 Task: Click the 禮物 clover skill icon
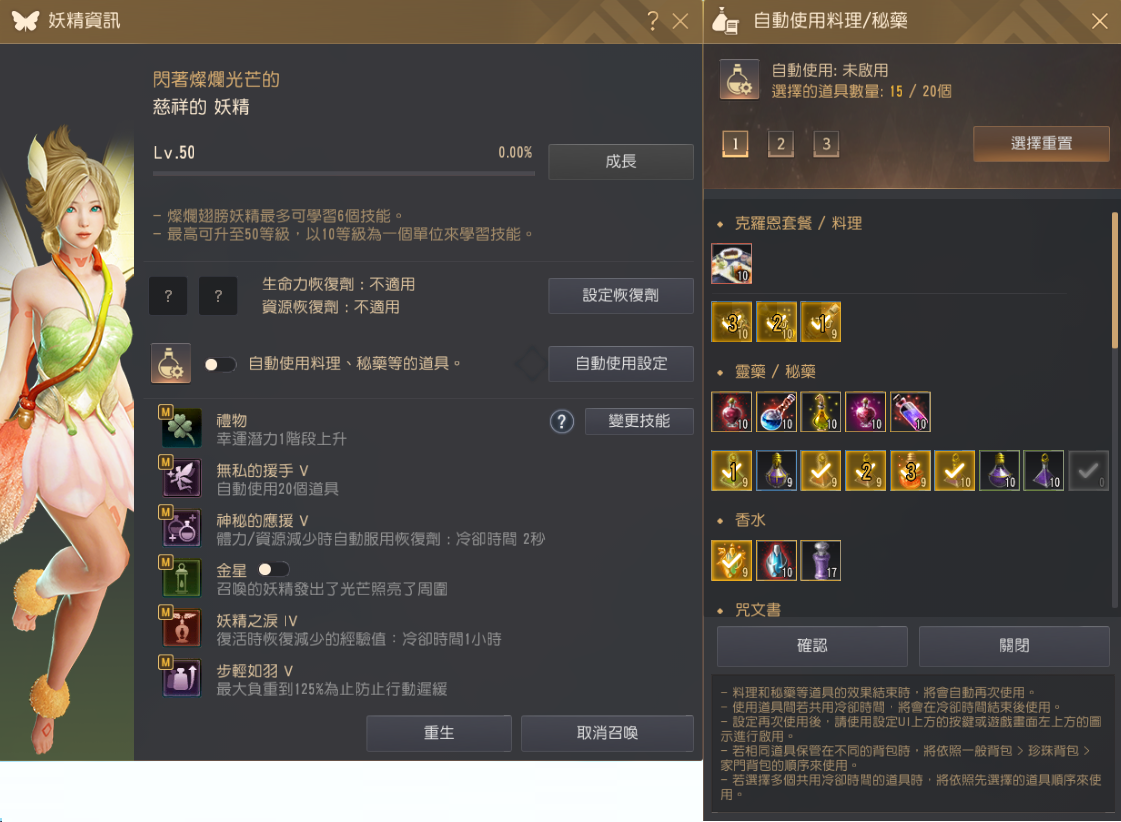[180, 427]
